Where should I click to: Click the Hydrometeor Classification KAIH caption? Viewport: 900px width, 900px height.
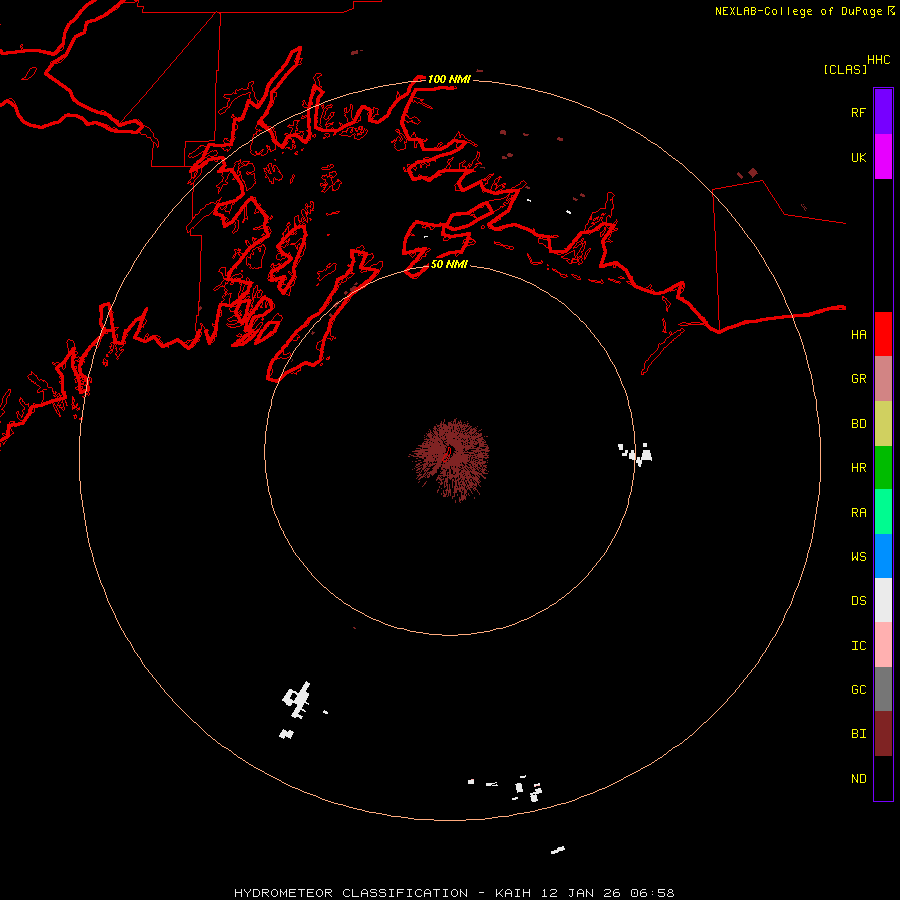point(454,893)
